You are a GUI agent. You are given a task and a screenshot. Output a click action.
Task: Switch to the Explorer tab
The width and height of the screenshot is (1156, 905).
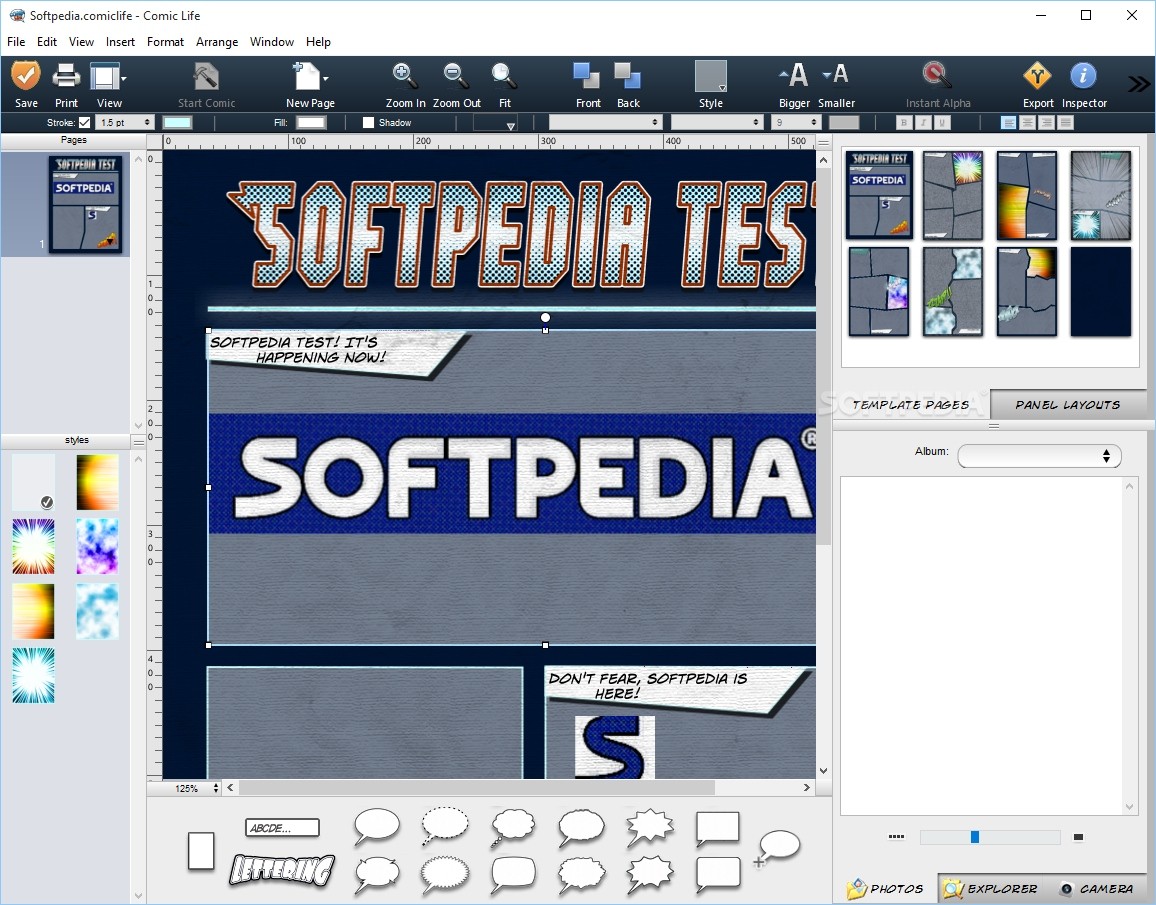992,888
